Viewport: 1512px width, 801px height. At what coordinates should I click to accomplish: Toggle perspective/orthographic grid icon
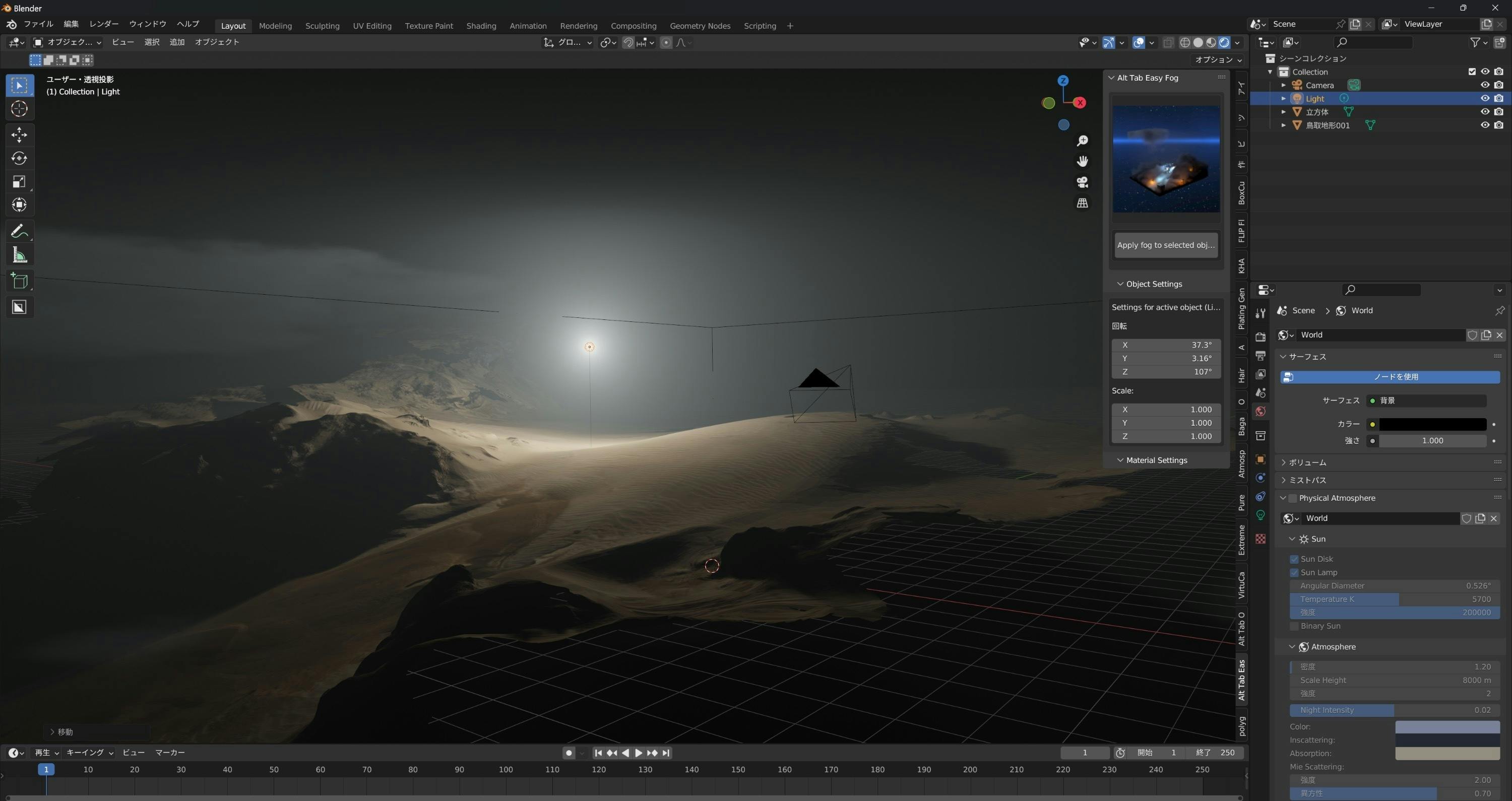(x=1083, y=203)
